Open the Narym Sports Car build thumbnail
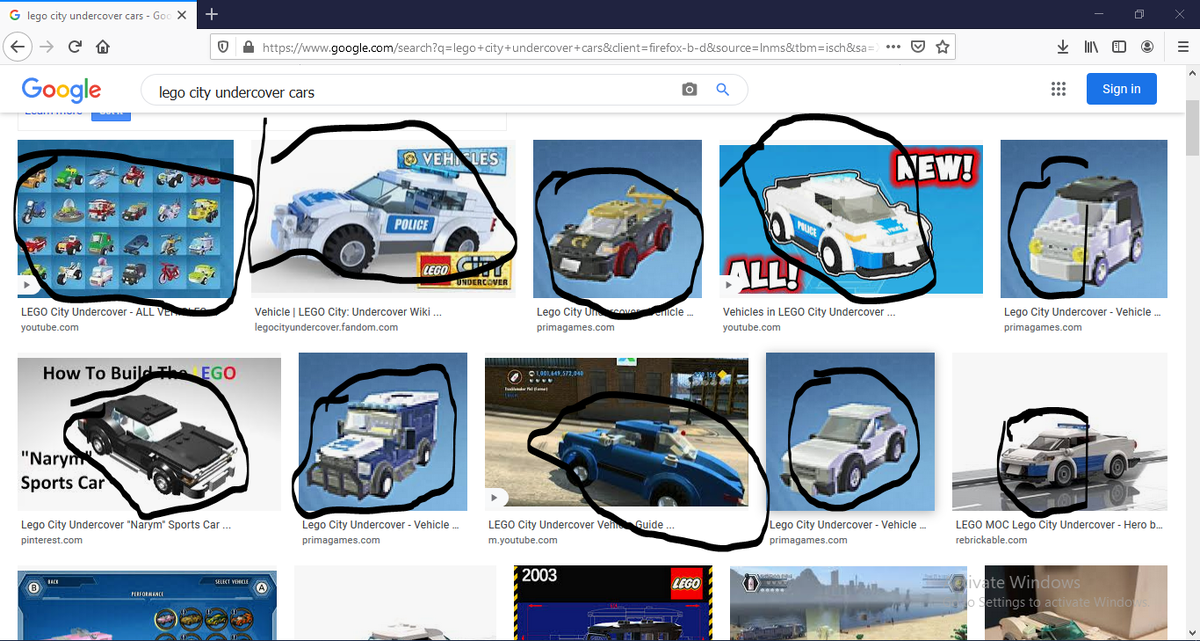Screen dimensions: 1200x641 [149, 432]
